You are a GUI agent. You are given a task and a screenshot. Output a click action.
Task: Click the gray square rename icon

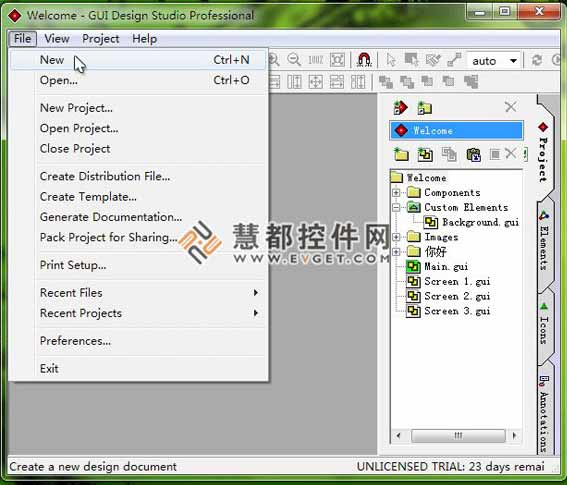[x=495, y=154]
